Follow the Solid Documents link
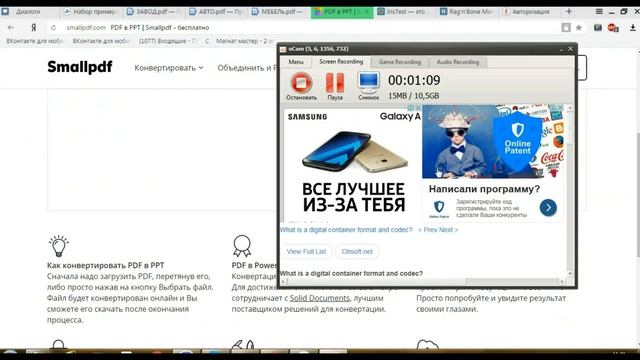Viewport: 640px width, 360px height. coord(320,298)
